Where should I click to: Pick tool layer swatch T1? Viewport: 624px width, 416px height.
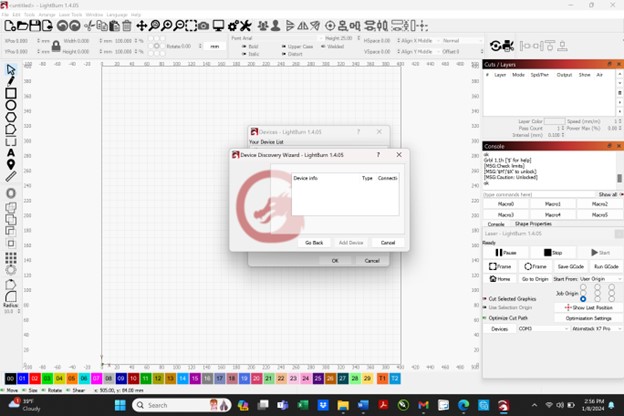[x=382, y=379]
